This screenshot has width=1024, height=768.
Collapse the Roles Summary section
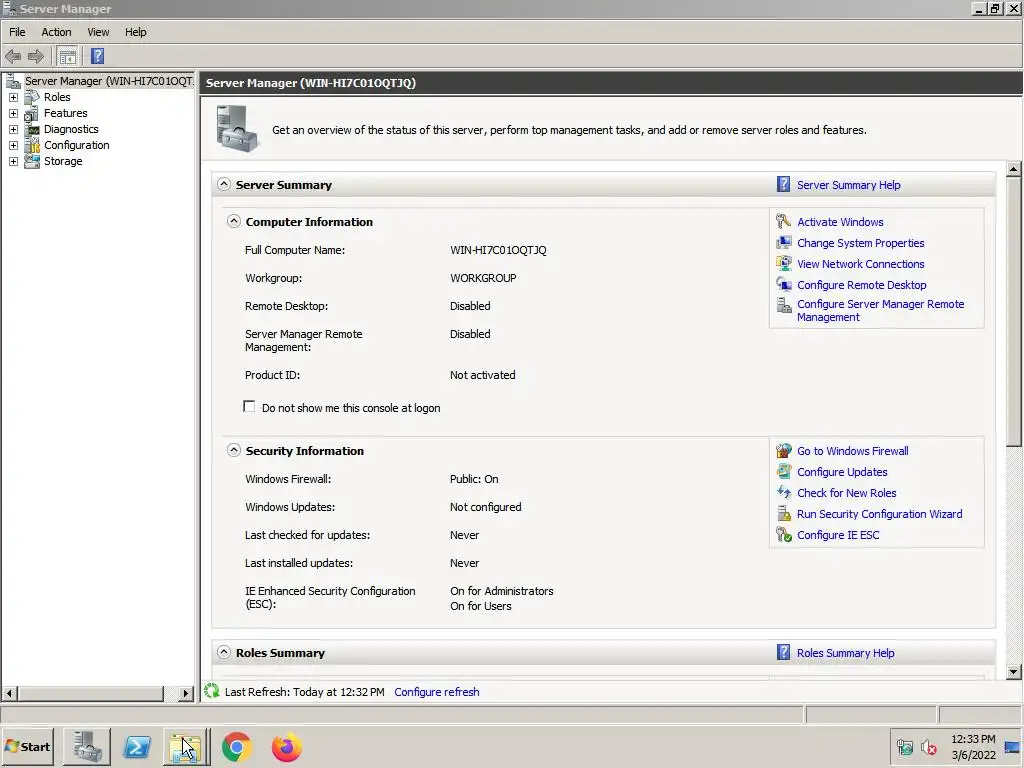(223, 652)
